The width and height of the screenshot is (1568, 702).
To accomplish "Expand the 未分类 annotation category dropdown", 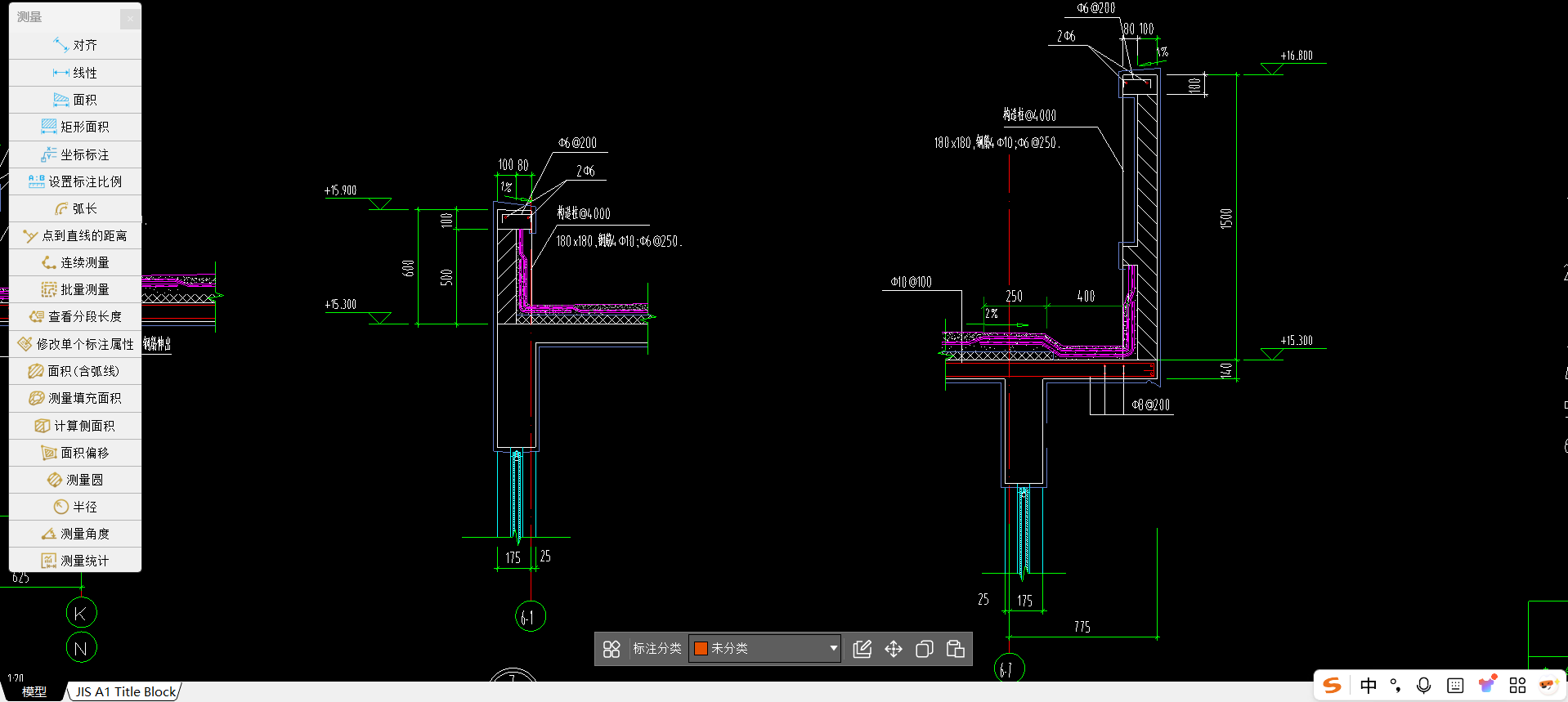I will 833,648.
